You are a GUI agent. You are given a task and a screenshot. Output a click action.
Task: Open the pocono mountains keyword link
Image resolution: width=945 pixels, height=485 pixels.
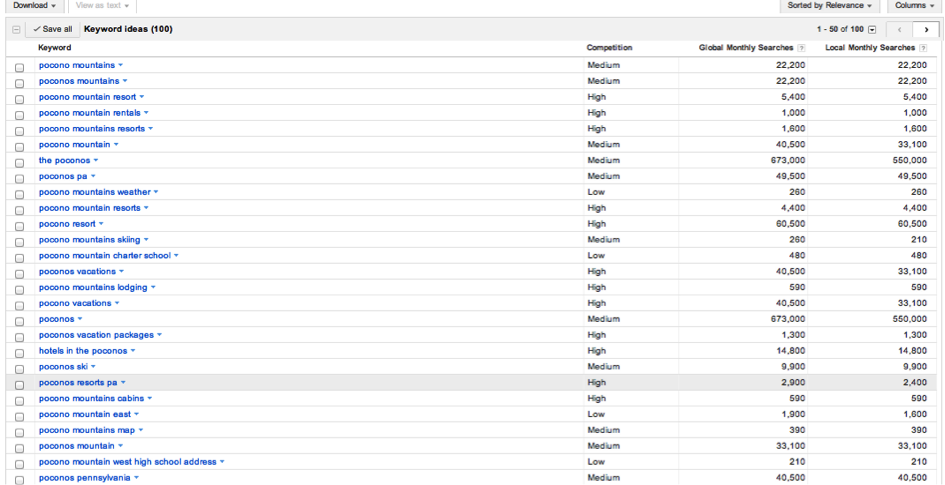pyautogui.click(x=77, y=65)
